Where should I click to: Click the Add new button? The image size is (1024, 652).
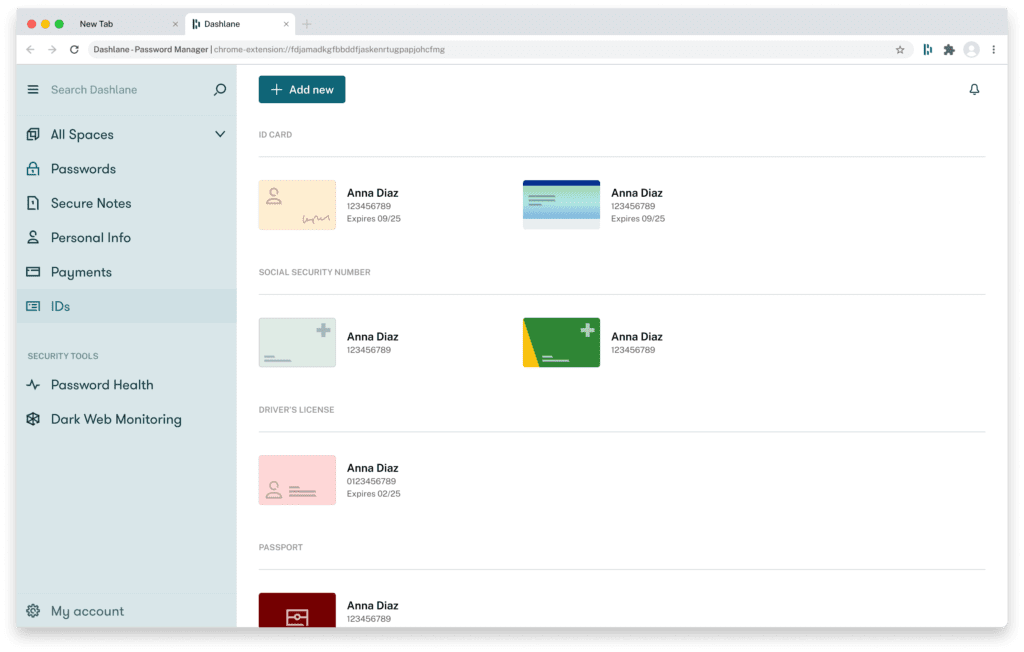[302, 90]
